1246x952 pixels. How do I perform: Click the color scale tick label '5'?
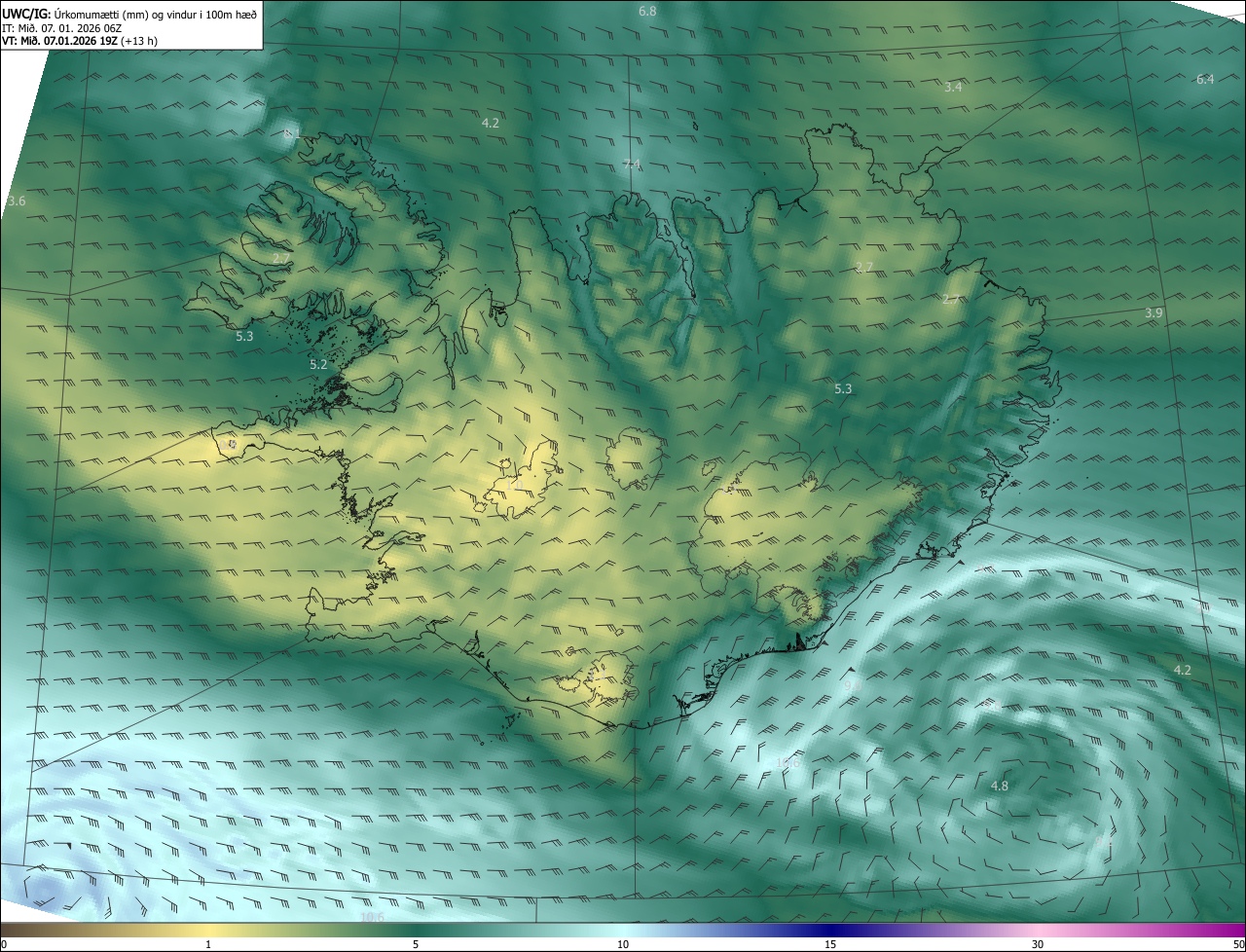pyautogui.click(x=416, y=944)
